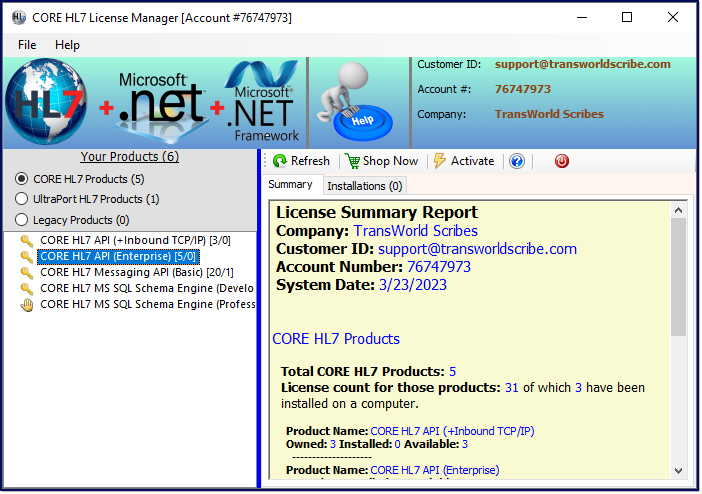Click the yellow lightning bolt icon

pyautogui.click(x=440, y=160)
